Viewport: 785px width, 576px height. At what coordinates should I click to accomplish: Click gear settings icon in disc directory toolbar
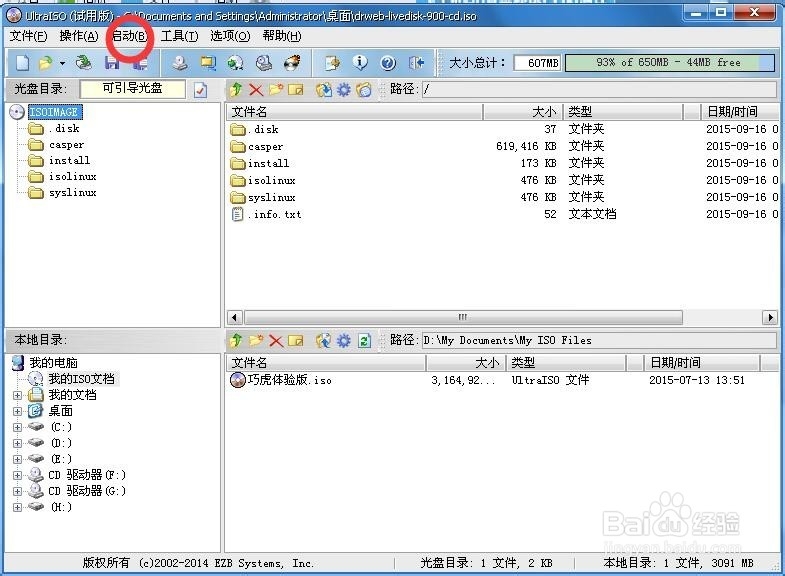point(344,90)
